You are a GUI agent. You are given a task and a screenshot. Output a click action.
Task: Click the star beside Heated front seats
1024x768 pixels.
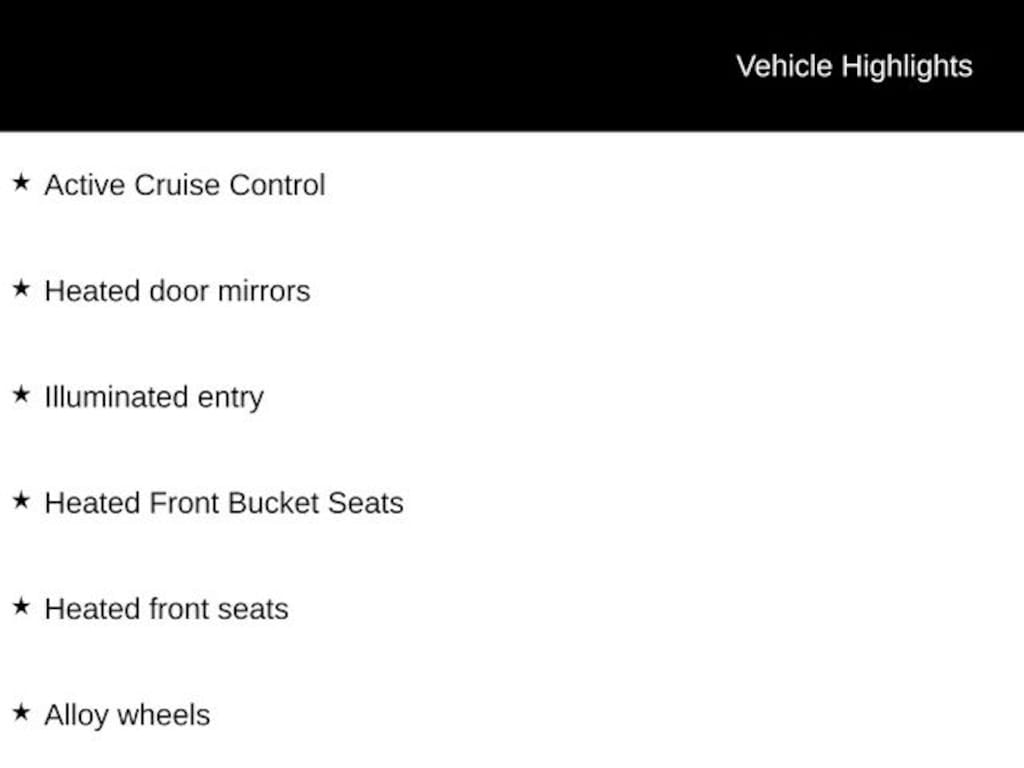(x=21, y=607)
